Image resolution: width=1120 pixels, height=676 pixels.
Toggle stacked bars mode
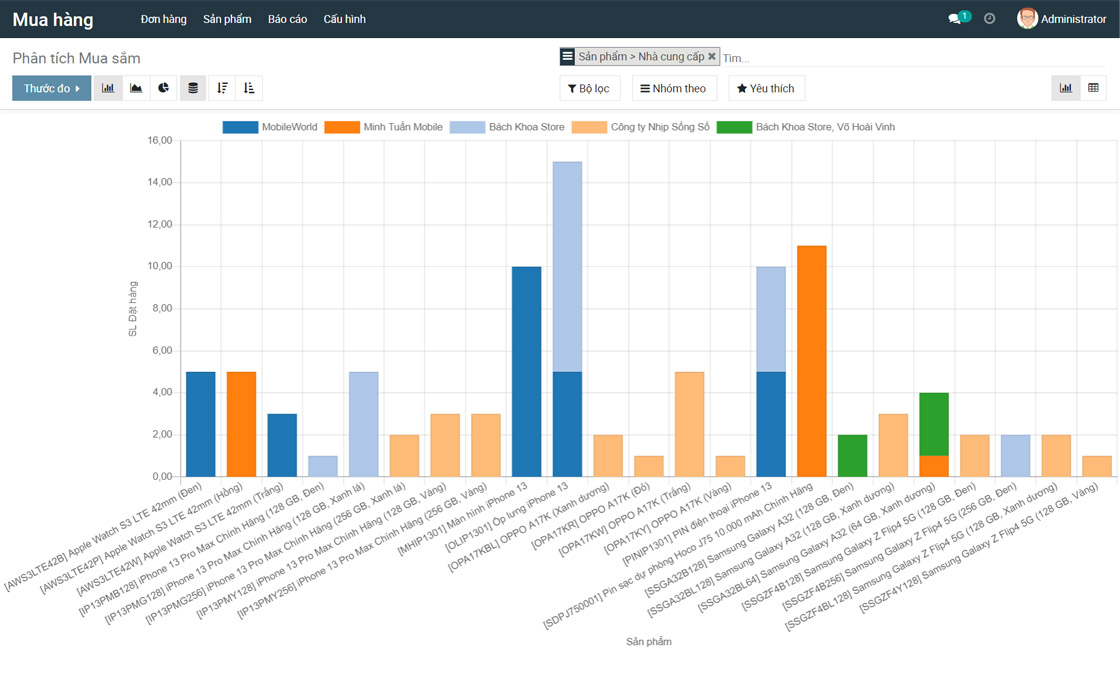click(193, 88)
